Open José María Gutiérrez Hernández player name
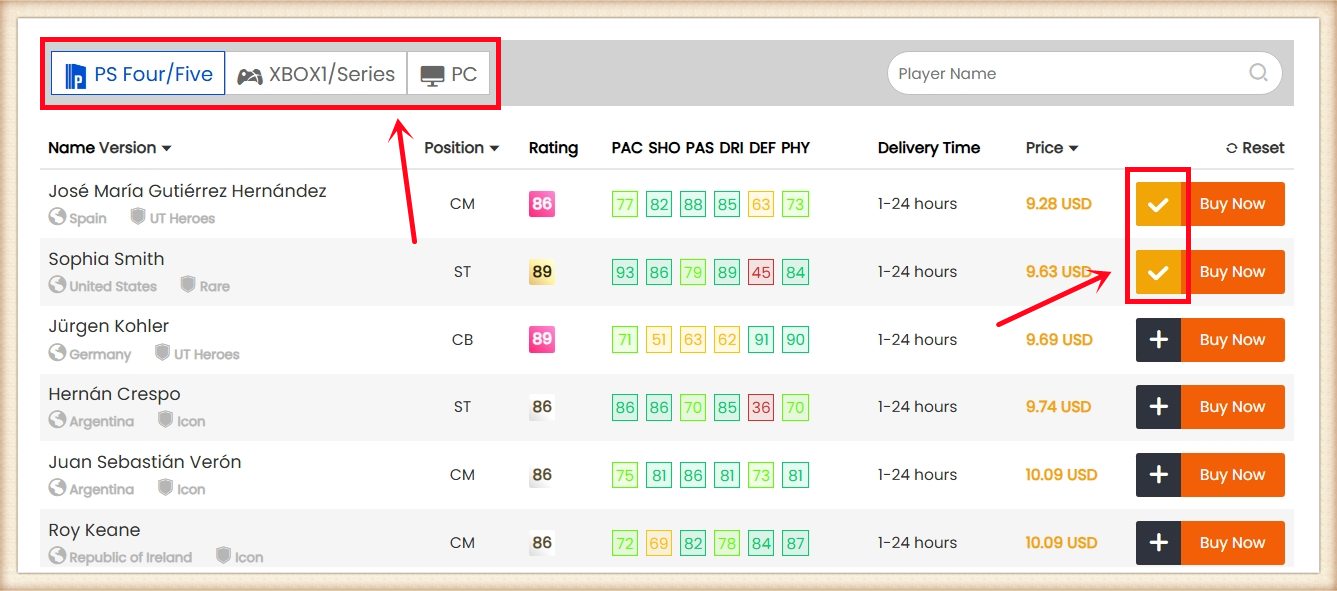The width and height of the screenshot is (1337, 591). [x=187, y=191]
